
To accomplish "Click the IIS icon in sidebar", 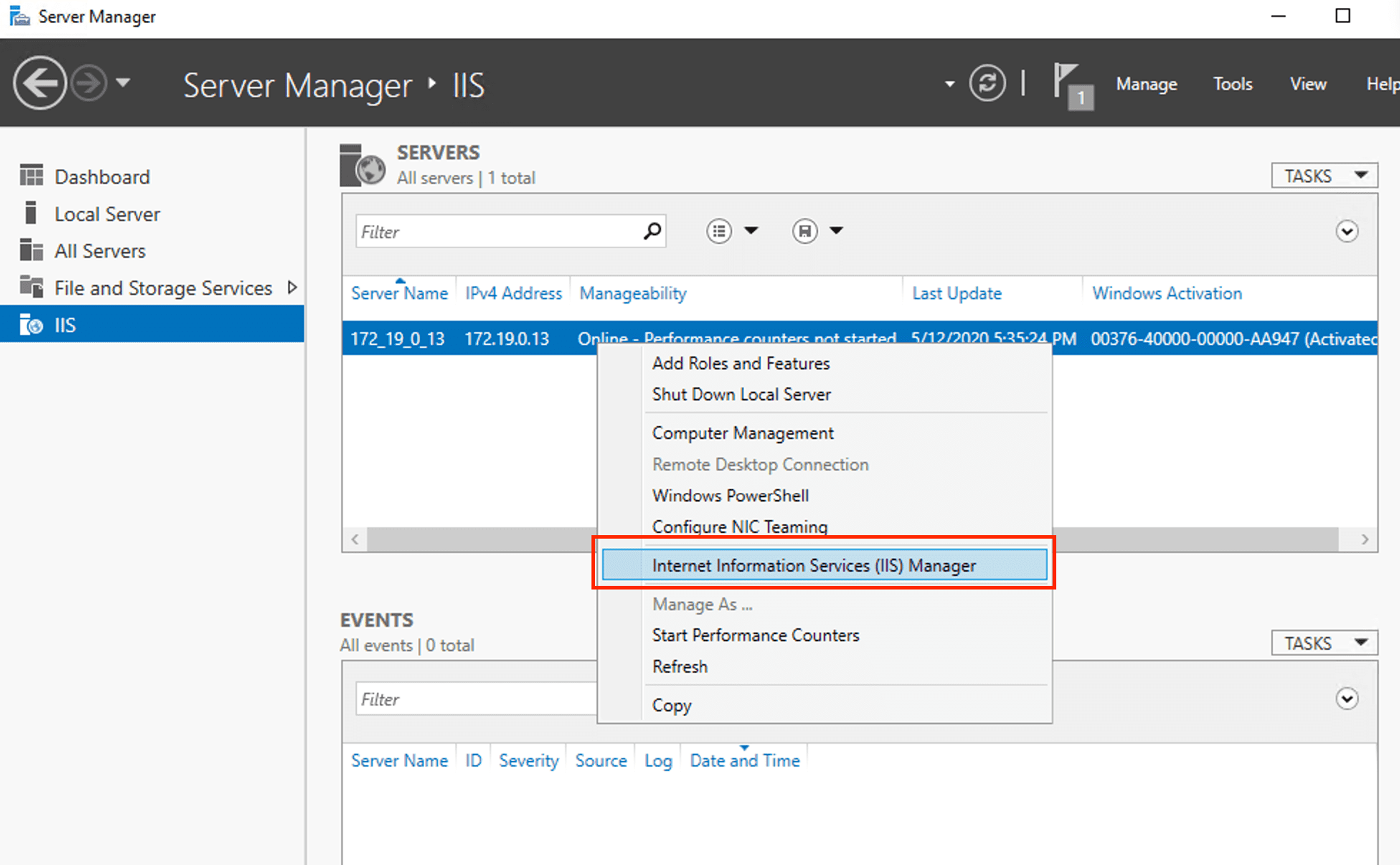I will click(31, 324).
